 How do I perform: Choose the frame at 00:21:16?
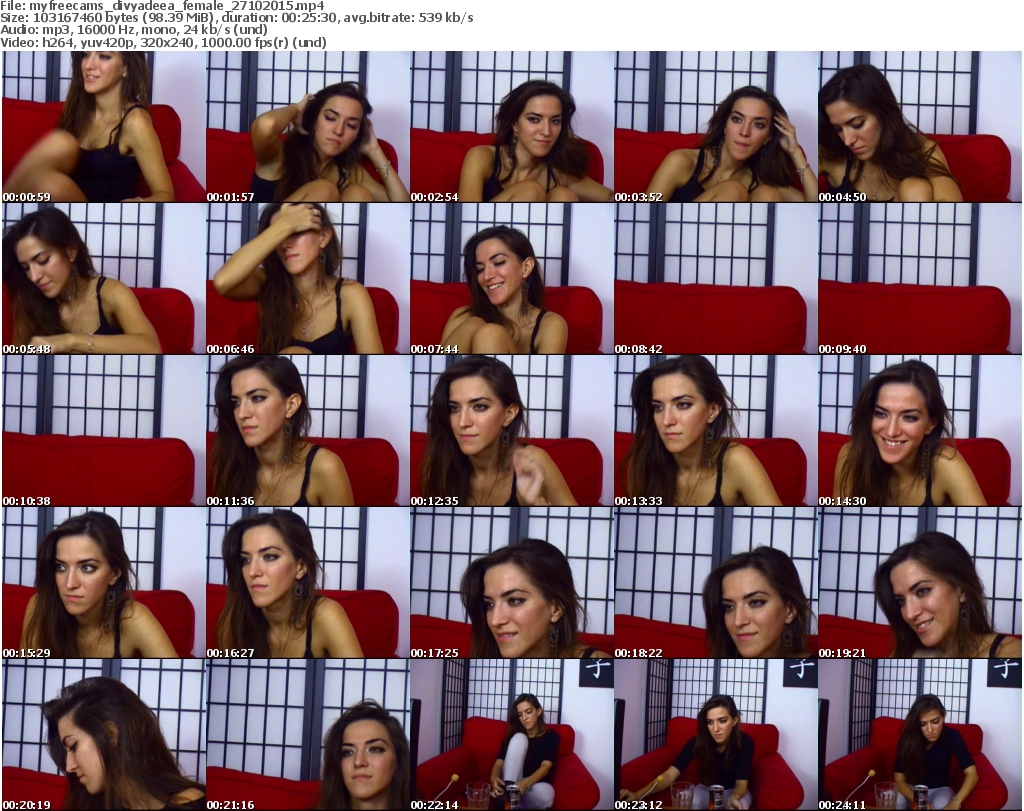(x=308, y=735)
